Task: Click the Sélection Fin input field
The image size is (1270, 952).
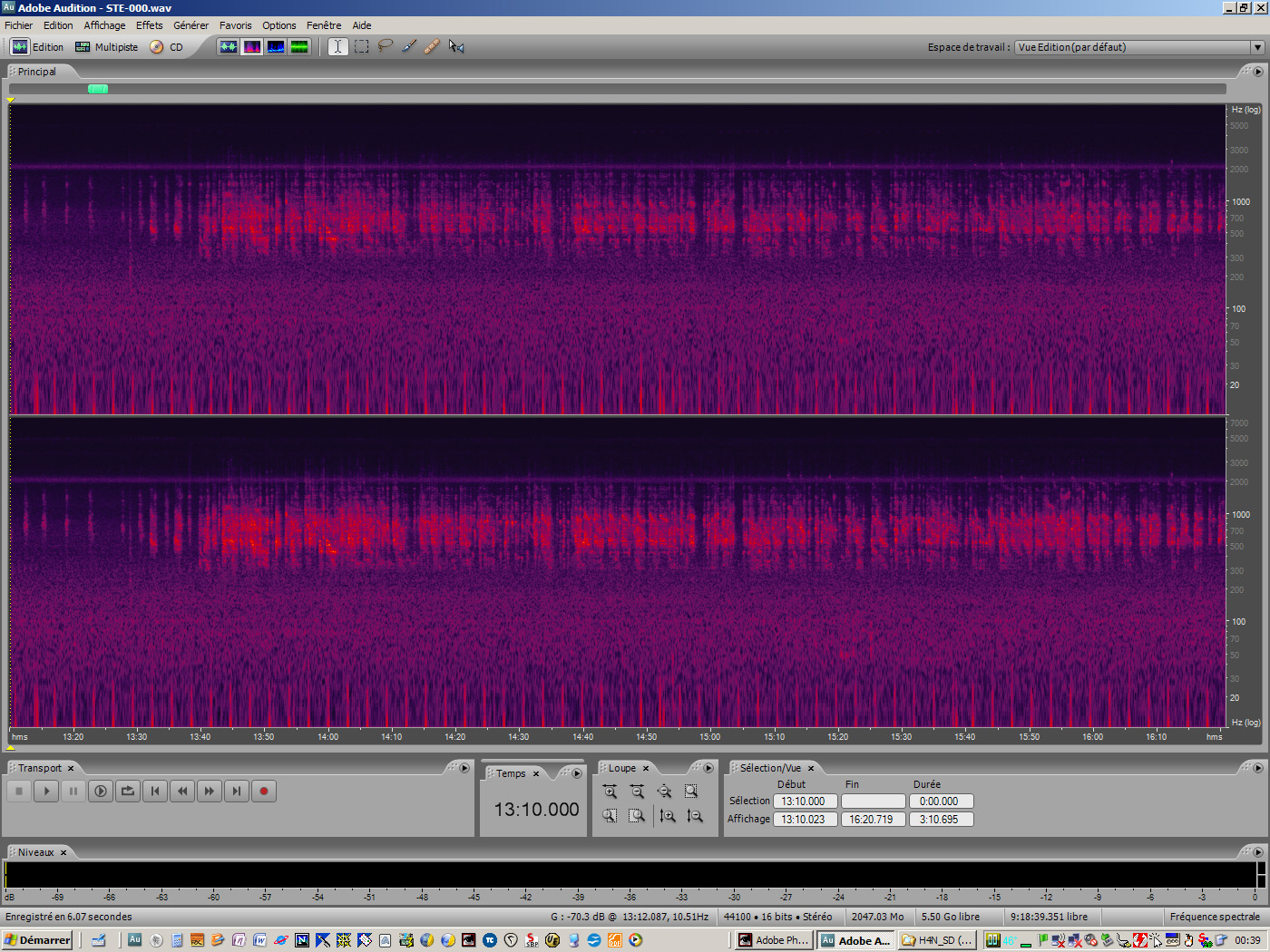Action: click(x=873, y=801)
